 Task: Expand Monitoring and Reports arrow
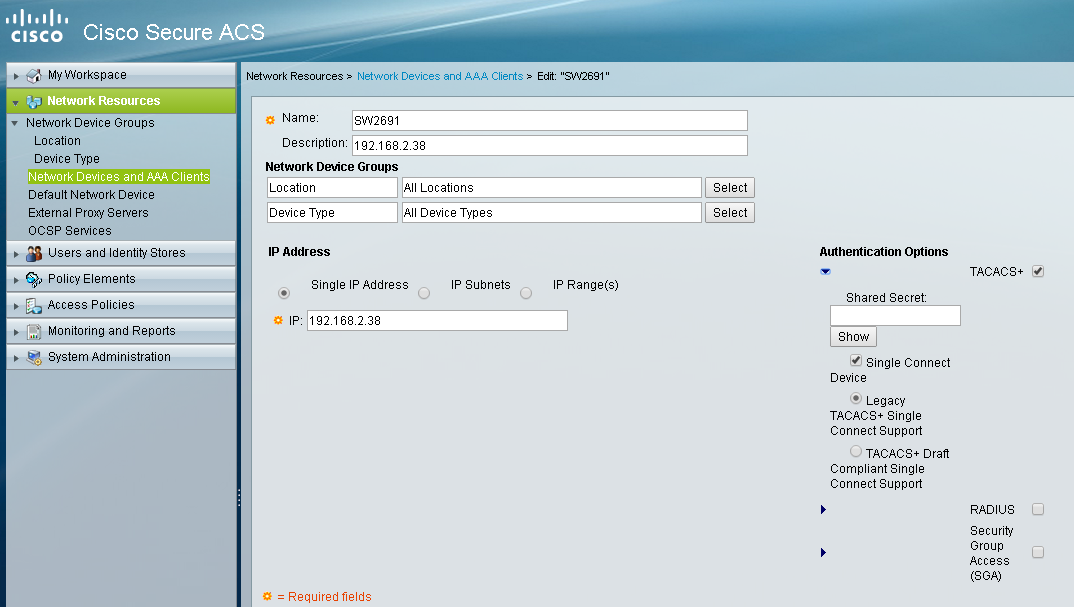[16, 332]
